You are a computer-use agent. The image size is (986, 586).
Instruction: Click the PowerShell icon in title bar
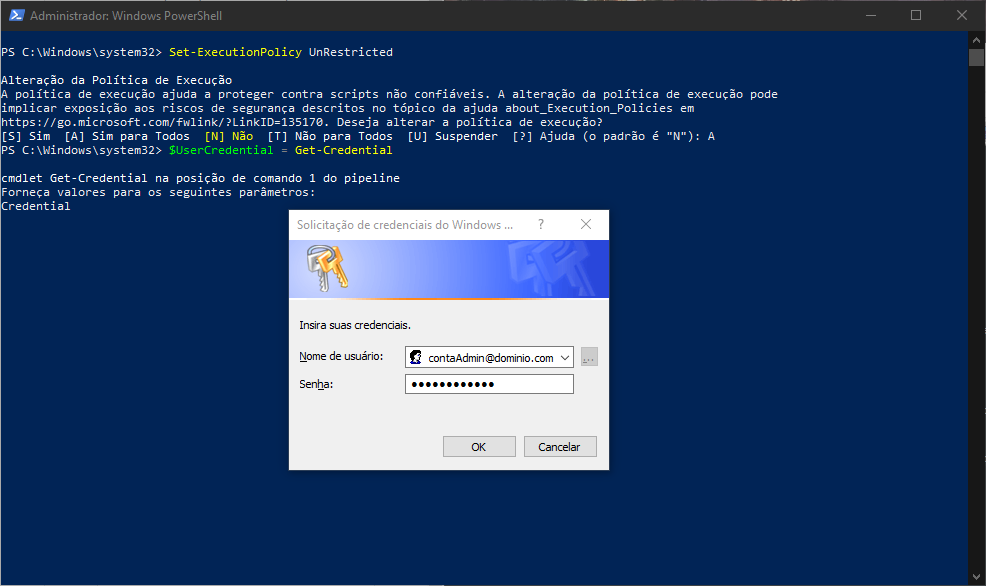point(16,15)
